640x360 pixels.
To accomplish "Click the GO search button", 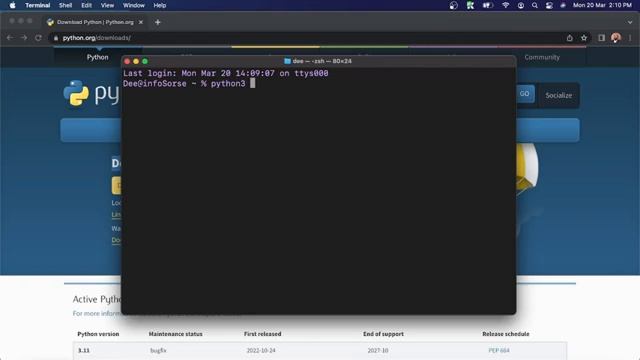I will point(524,94).
